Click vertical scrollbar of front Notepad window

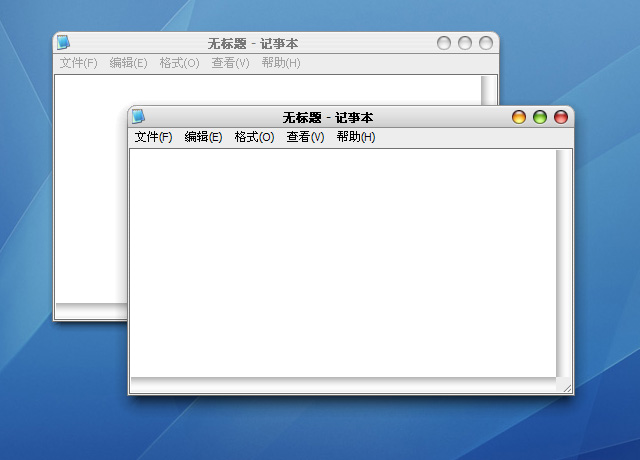(x=563, y=263)
